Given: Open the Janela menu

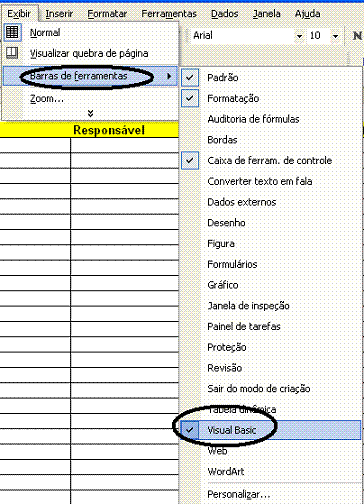Looking at the screenshot, I should point(267,14).
